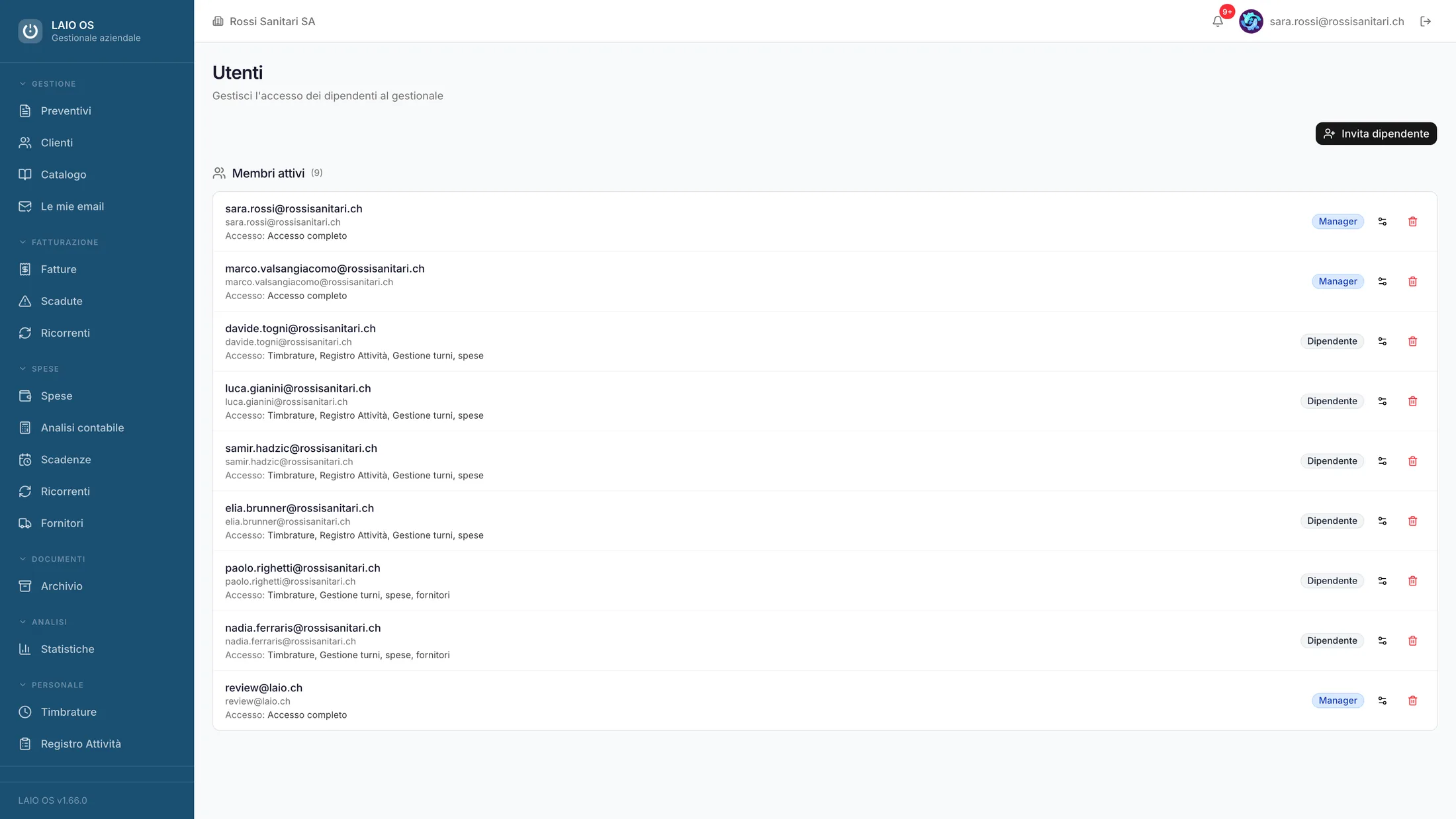The height and width of the screenshot is (819, 1456).
Task: Open permissions settings for davide.togni
Action: pos(1382,341)
